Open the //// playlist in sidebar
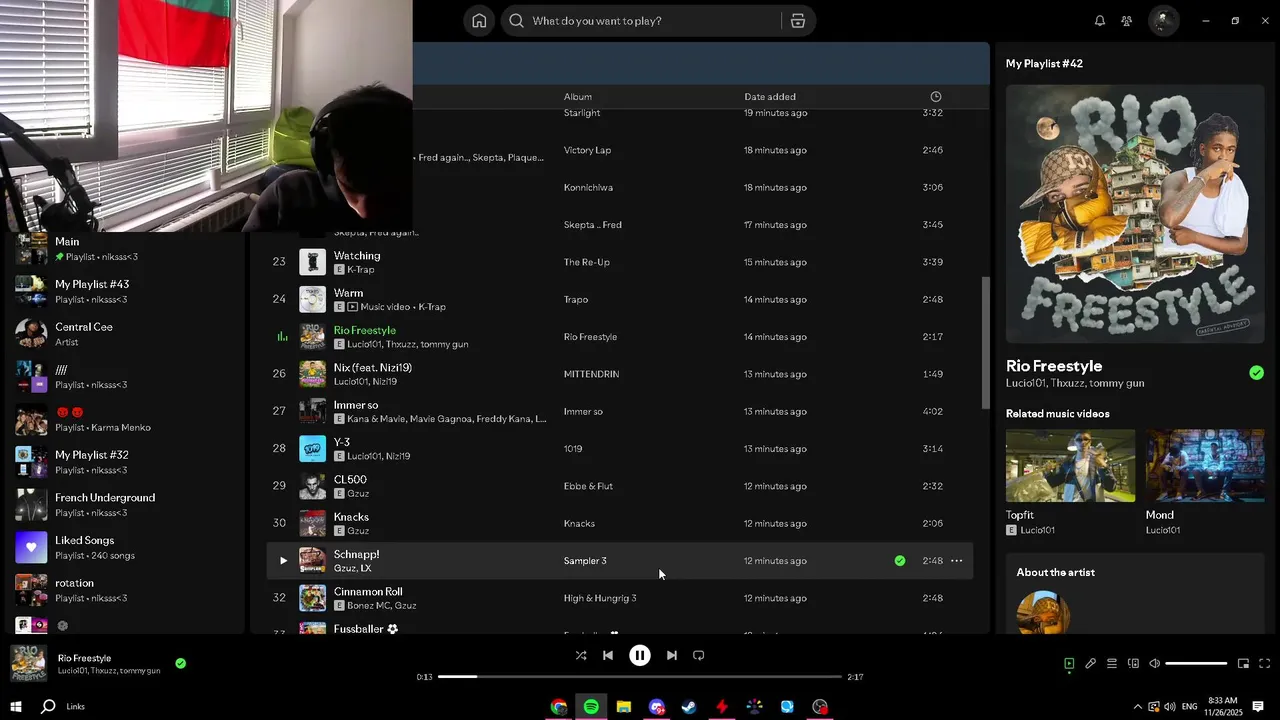The height and width of the screenshot is (720, 1280). pyautogui.click(x=124, y=377)
